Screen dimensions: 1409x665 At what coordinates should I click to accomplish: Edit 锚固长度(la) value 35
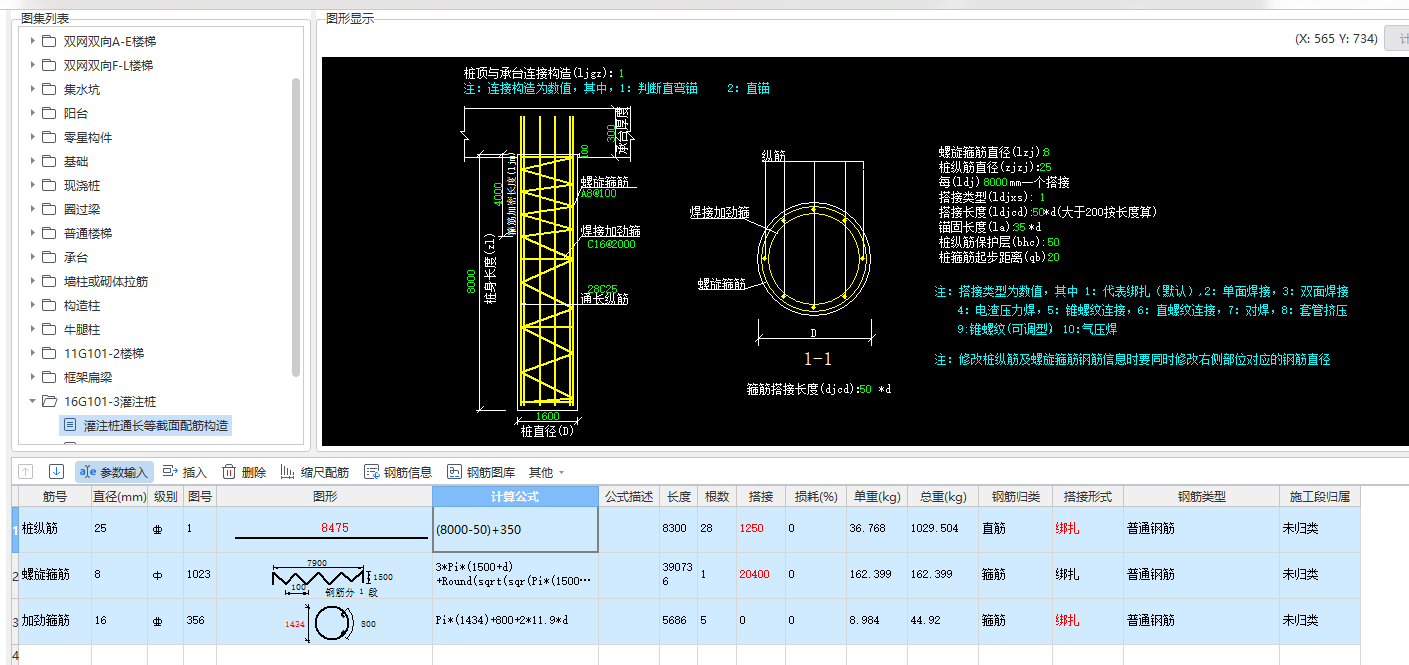(x=1019, y=227)
